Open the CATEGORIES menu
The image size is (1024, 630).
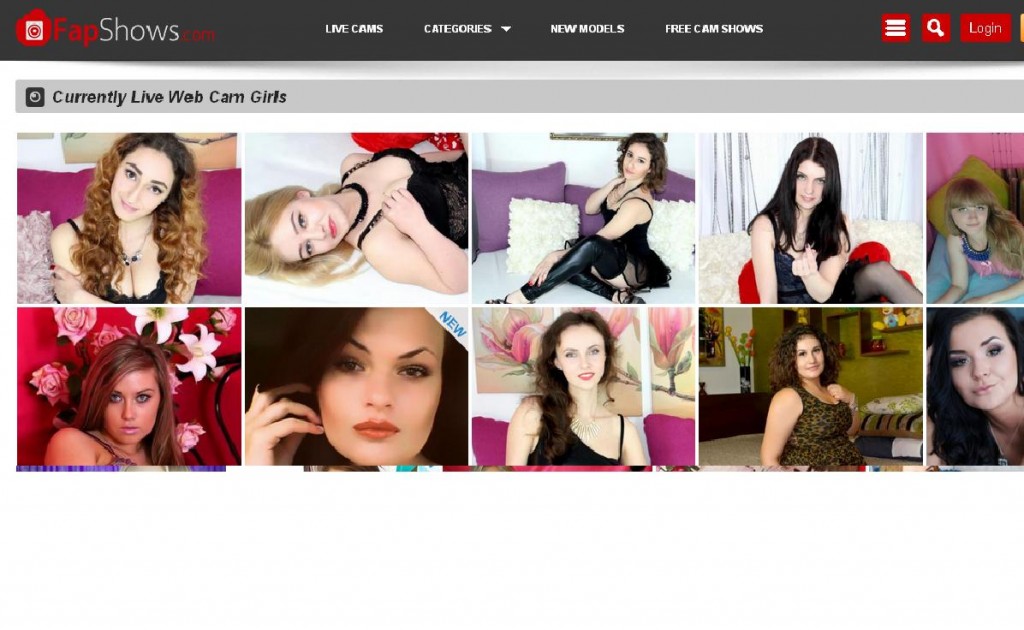tap(458, 29)
